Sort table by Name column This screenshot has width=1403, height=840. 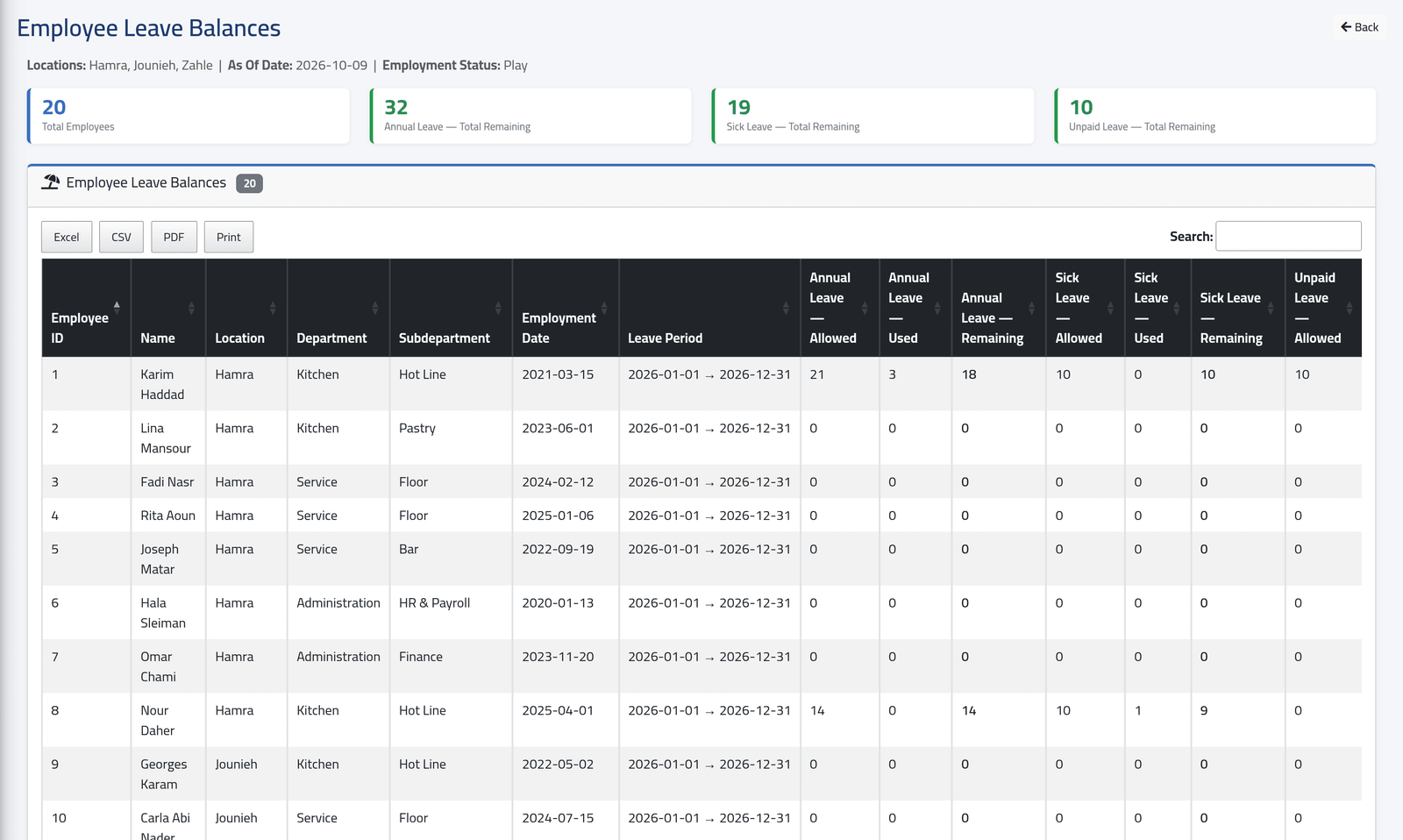[x=168, y=308]
